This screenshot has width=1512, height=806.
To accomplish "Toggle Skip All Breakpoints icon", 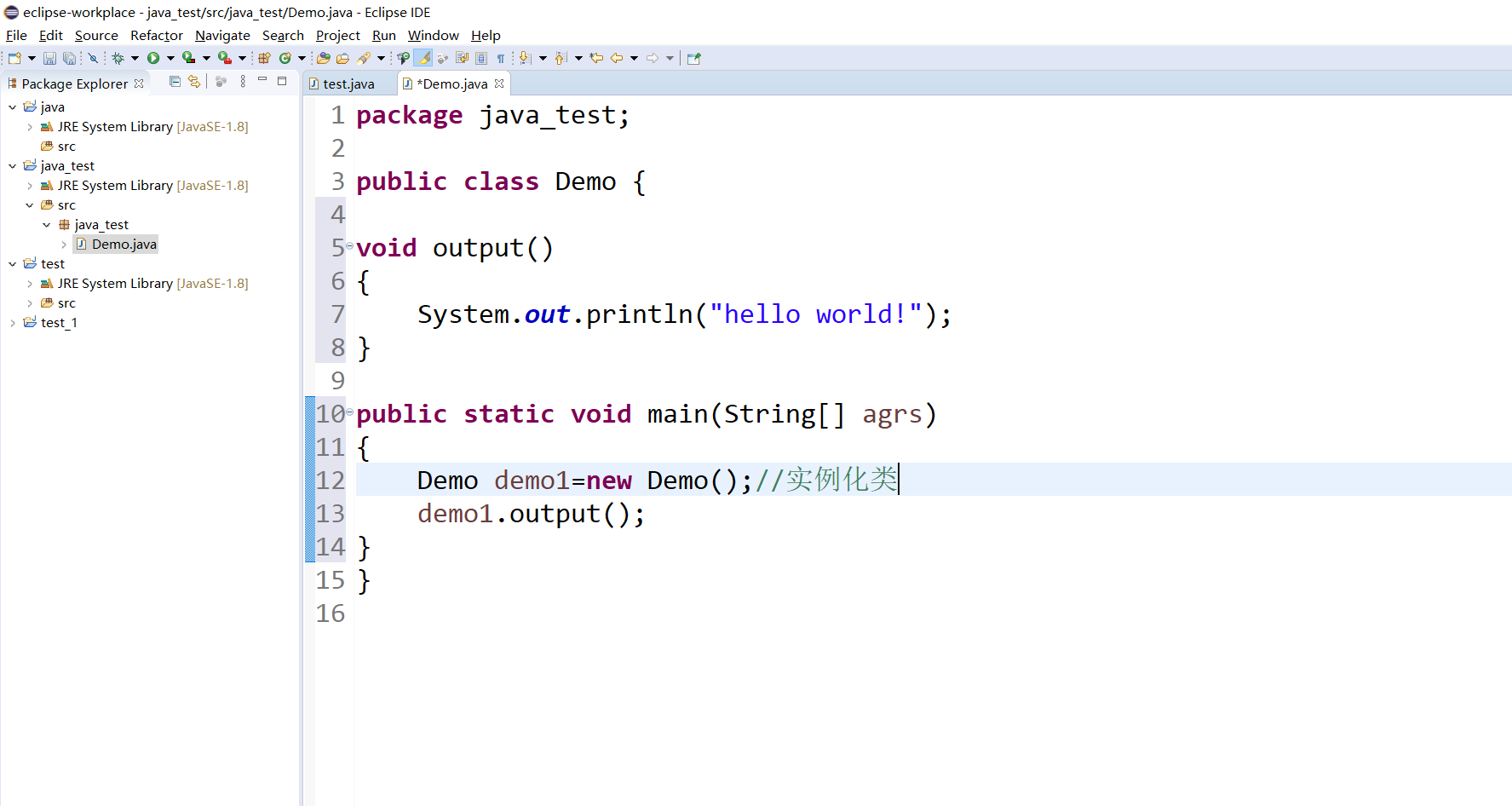I will point(93,58).
